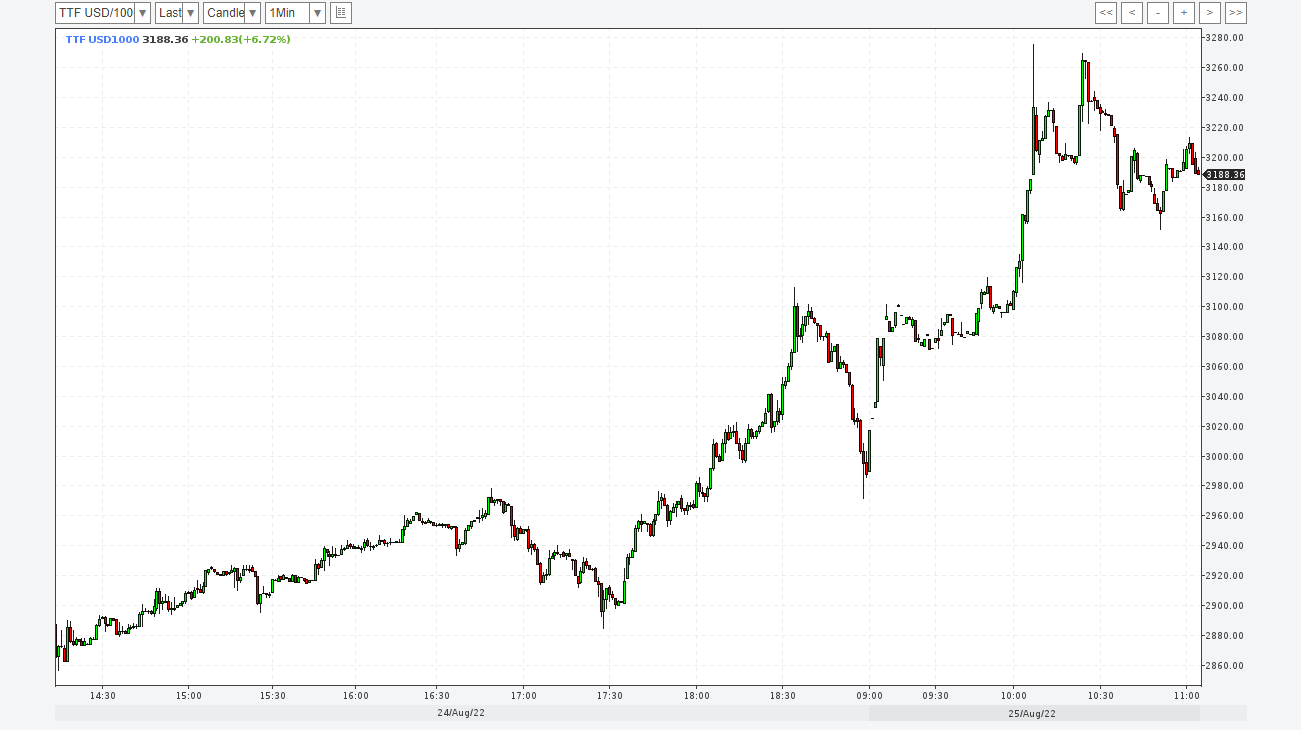
Task: Click the 3188.36 last price in the header
Action: [x=165, y=39]
